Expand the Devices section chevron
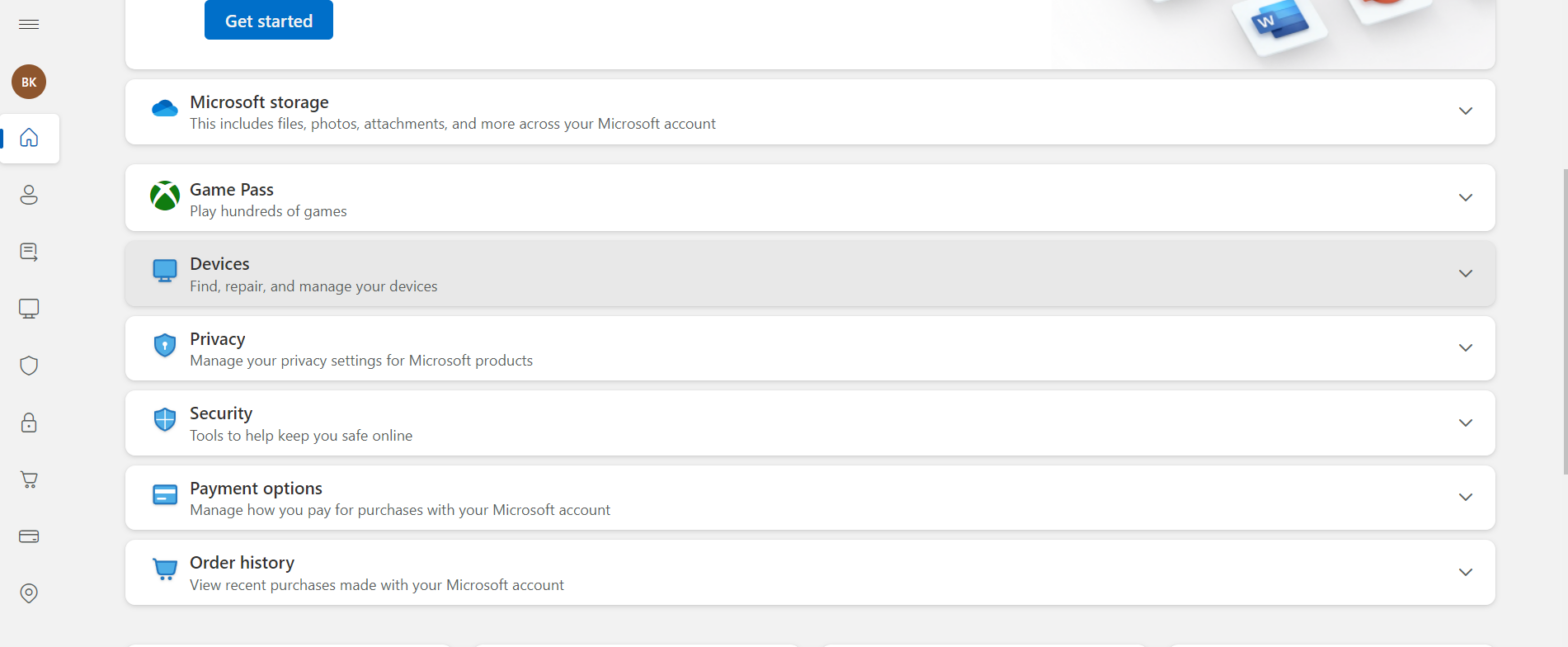Image resolution: width=1568 pixels, height=647 pixels. point(1465,273)
